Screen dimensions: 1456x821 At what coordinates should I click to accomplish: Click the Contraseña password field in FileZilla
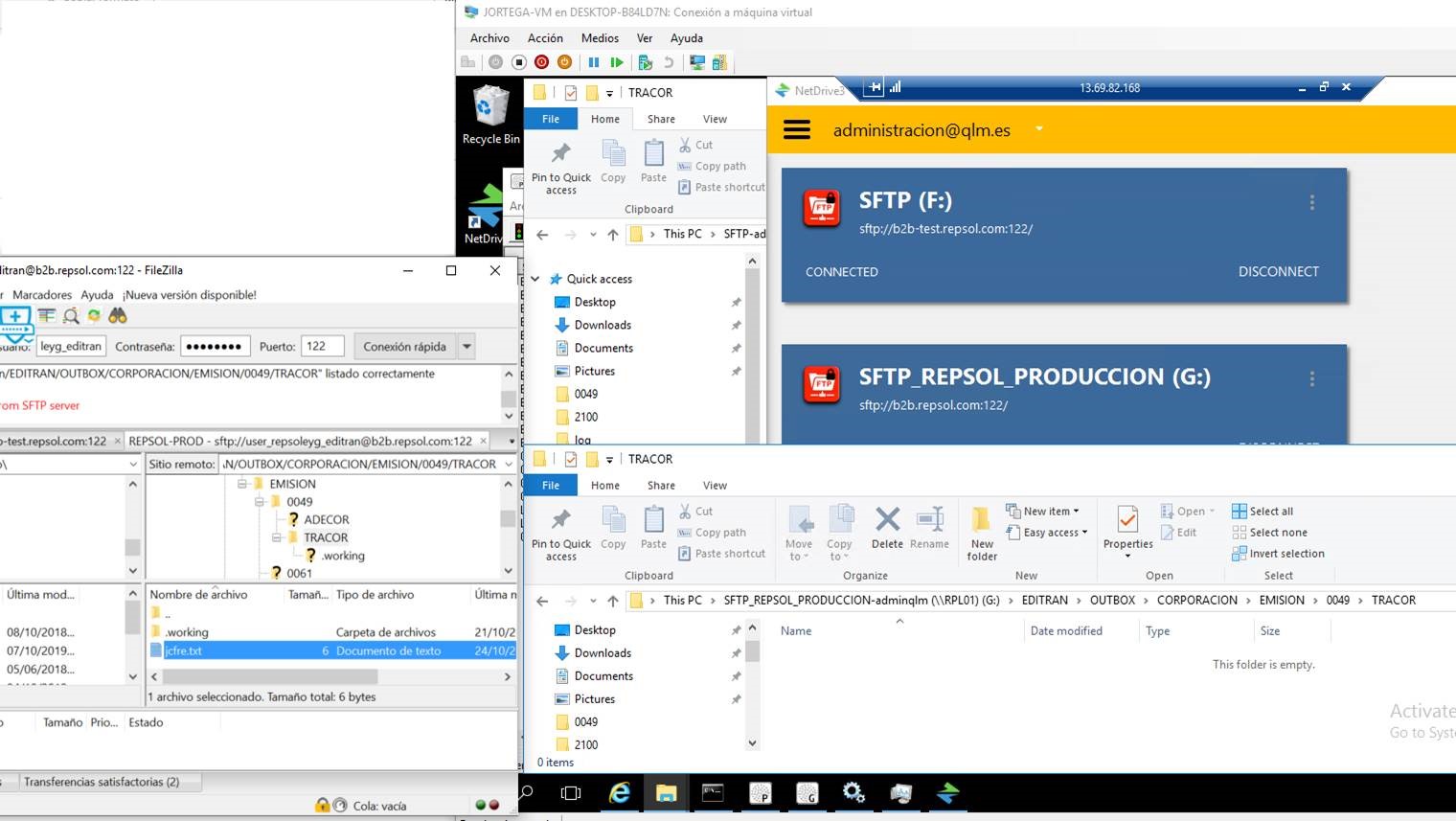point(215,346)
